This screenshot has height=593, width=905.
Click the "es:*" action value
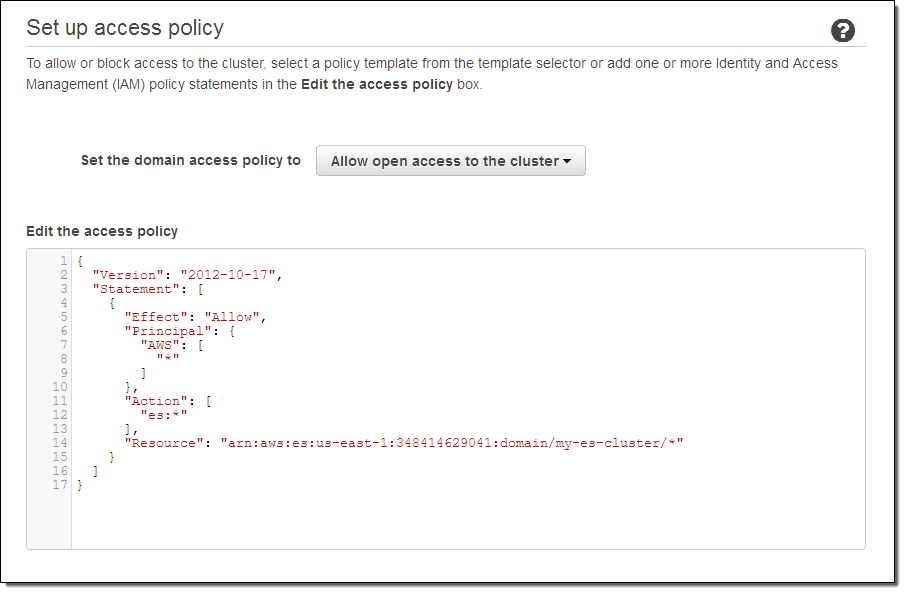click(164, 415)
